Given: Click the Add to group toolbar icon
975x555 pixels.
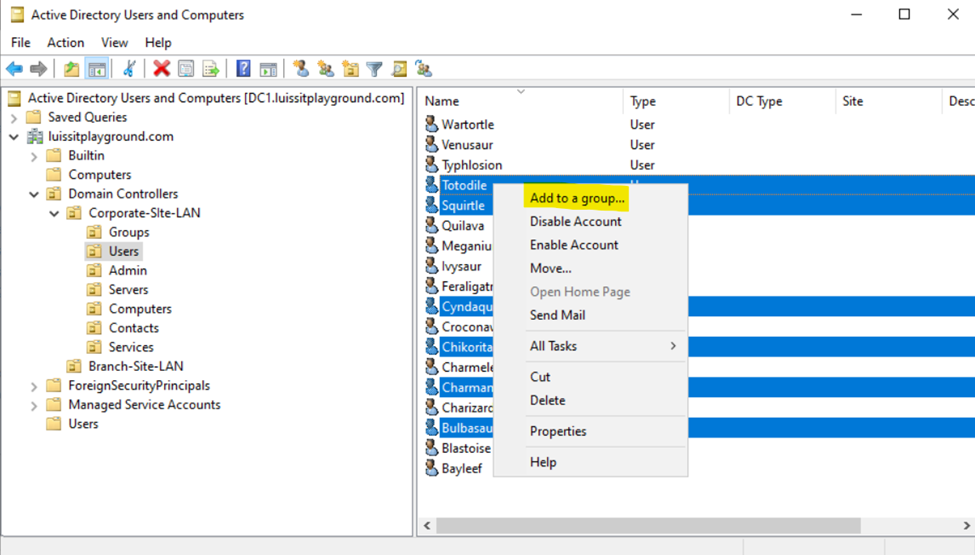Looking at the screenshot, I should pos(424,69).
